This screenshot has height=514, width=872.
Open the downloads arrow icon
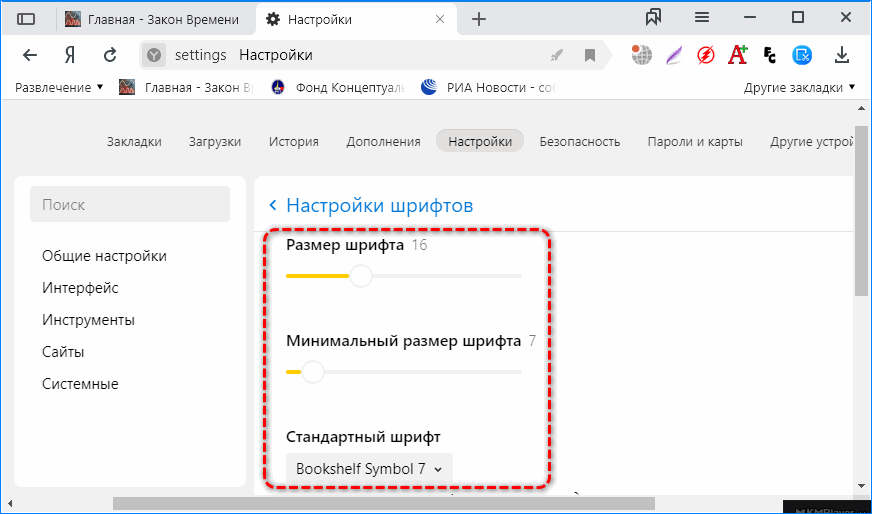842,55
